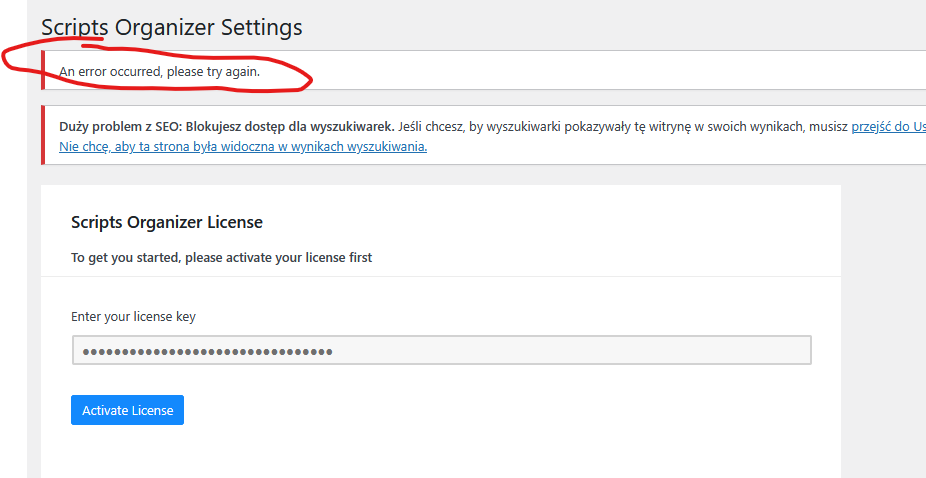Open the 'przejść do Us...' link
The height and width of the screenshot is (478, 926).
888,126
